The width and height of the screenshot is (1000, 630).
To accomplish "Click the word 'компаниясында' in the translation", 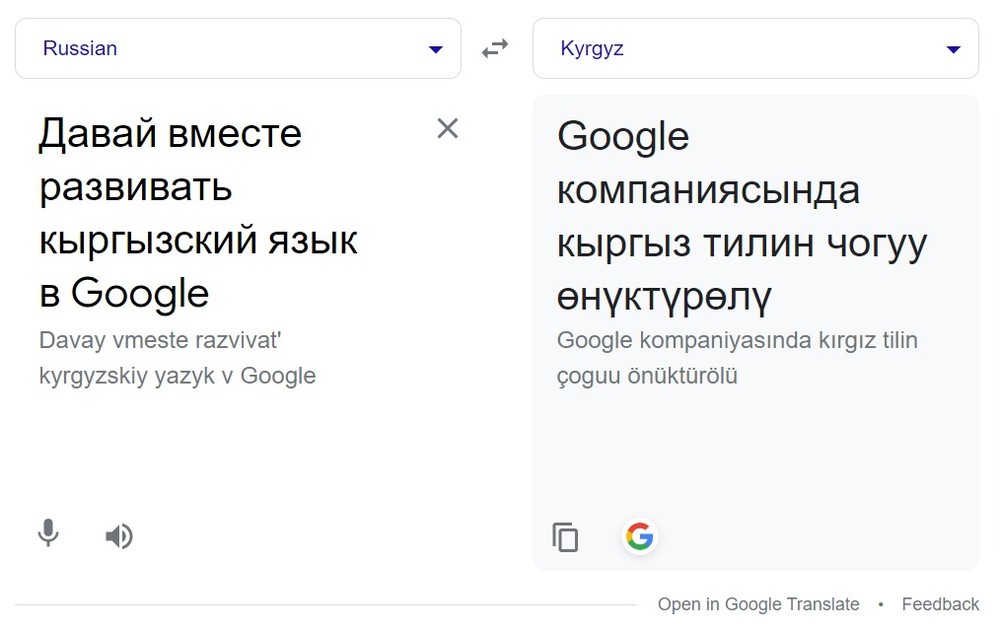I will coord(708,190).
